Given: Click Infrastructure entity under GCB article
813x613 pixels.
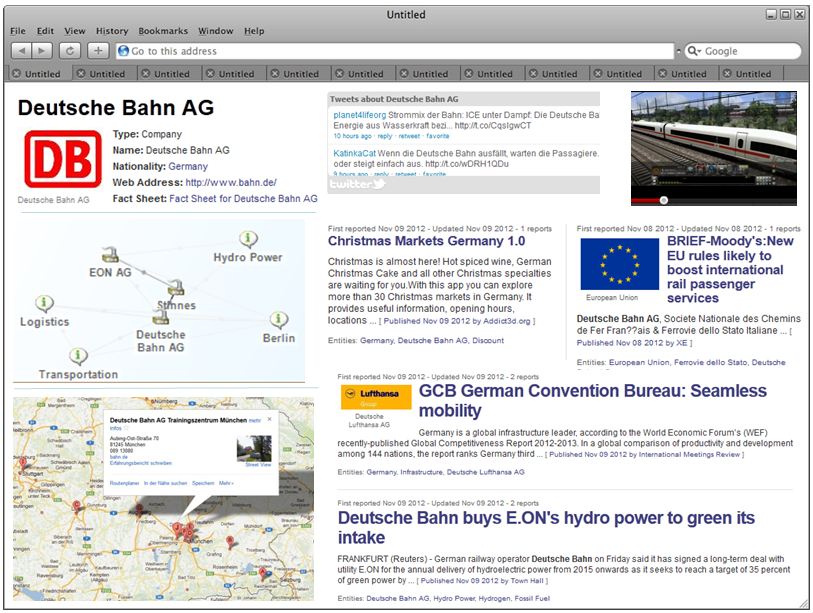Looking at the screenshot, I should (422, 472).
